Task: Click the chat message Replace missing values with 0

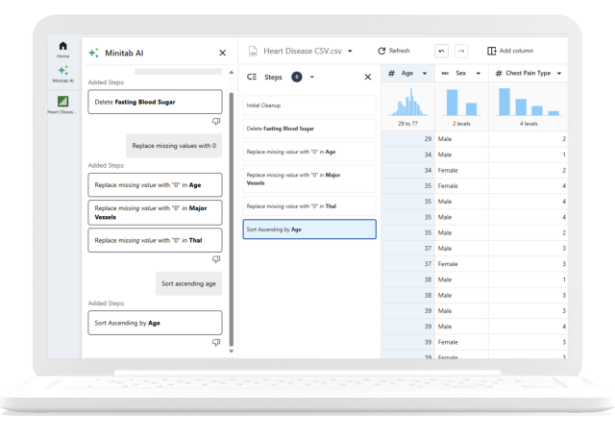Action: tap(174, 146)
